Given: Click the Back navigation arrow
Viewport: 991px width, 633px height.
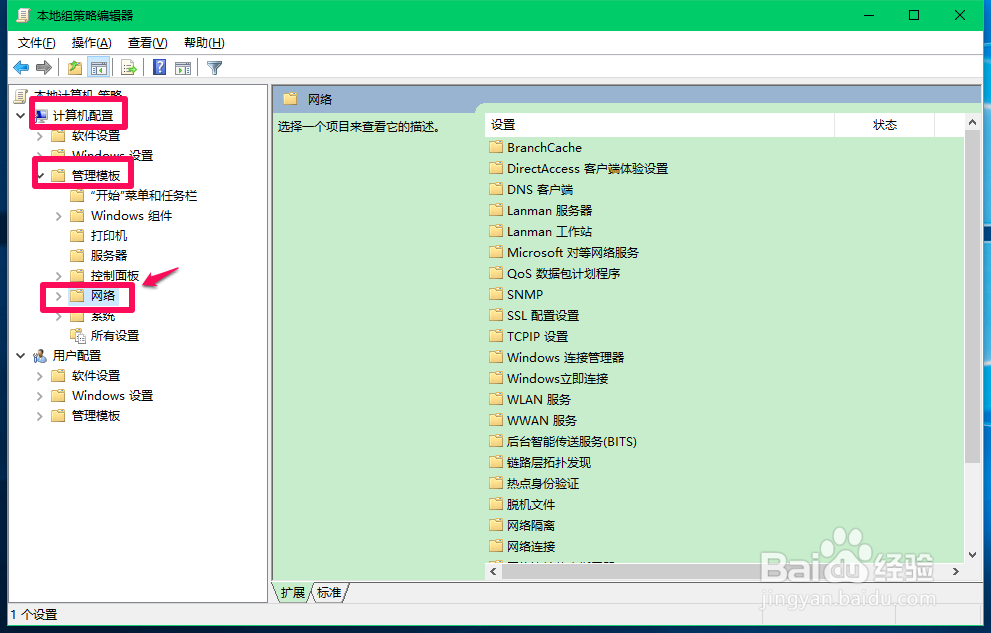Looking at the screenshot, I should (21, 67).
